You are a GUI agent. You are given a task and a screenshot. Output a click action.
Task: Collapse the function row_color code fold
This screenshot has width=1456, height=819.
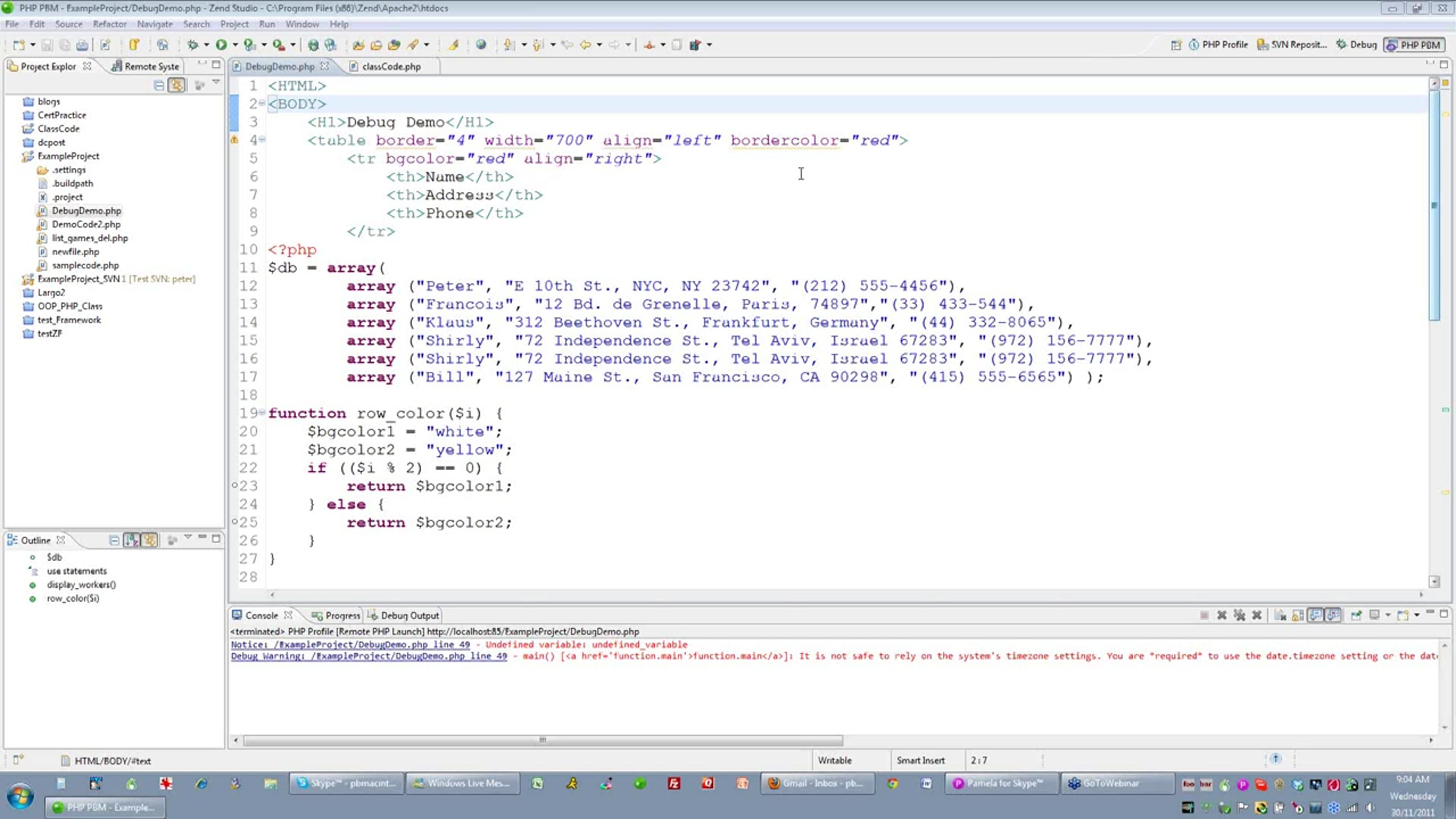click(x=262, y=413)
